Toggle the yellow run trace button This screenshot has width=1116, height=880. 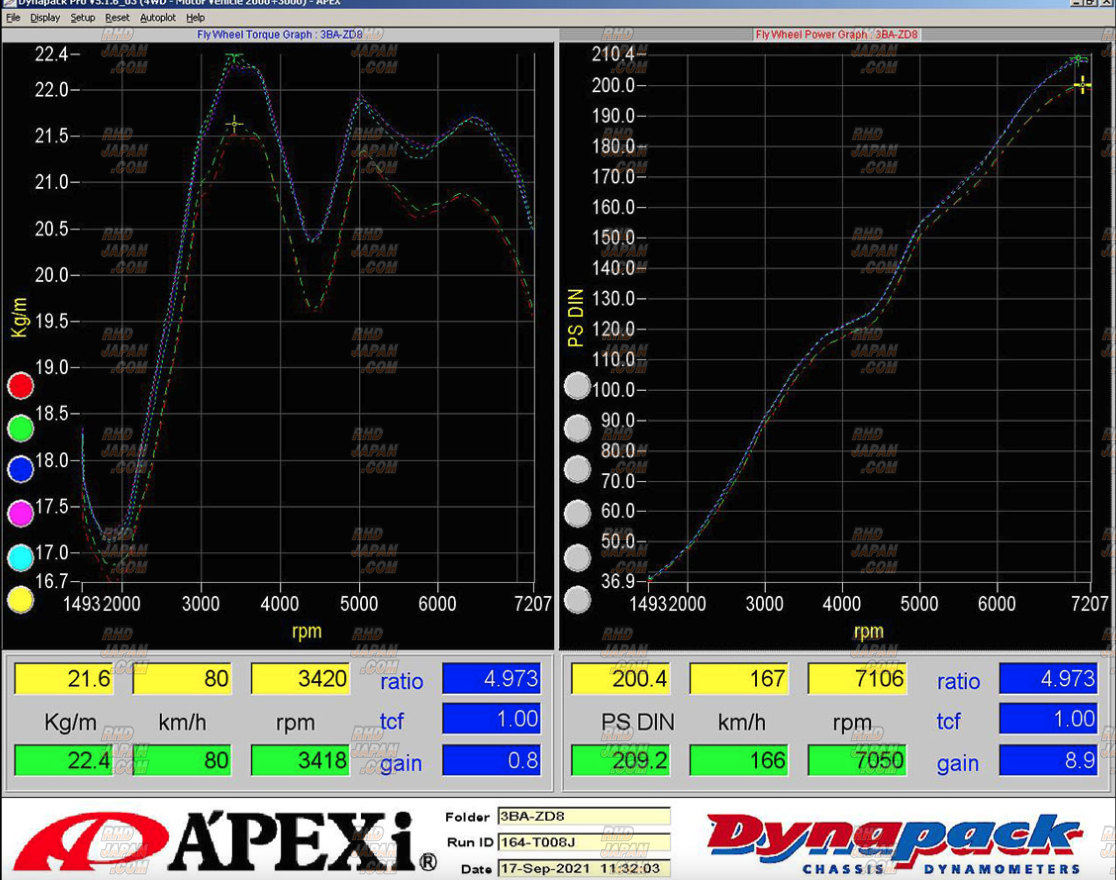(x=21, y=599)
